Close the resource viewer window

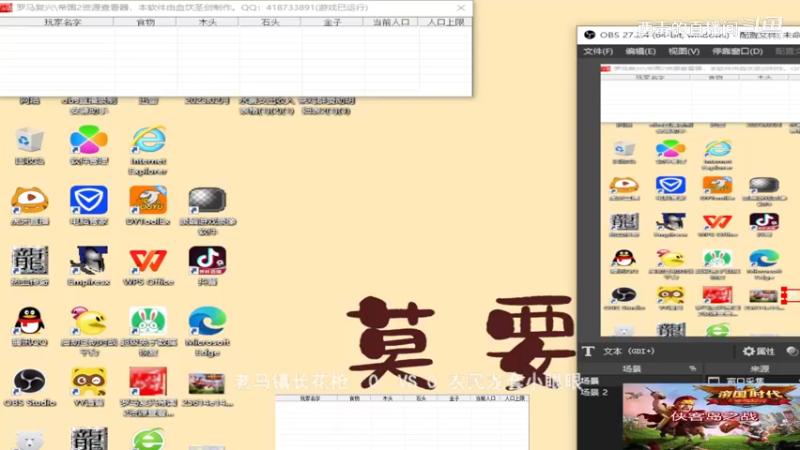point(461,8)
